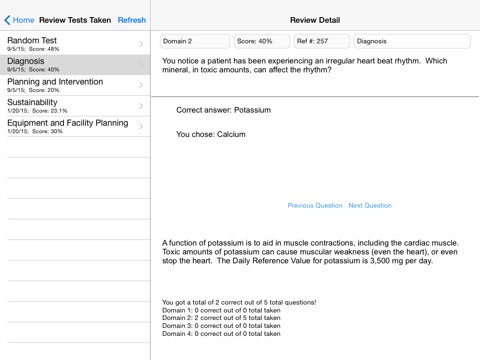Image resolution: width=480 pixels, height=360 pixels.
Task: Select the Diagnosis test row
Action: pos(75,65)
